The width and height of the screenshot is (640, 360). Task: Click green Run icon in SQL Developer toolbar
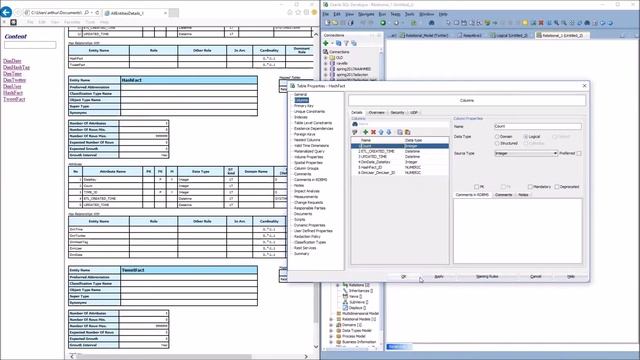pyautogui.click(x=383, y=23)
